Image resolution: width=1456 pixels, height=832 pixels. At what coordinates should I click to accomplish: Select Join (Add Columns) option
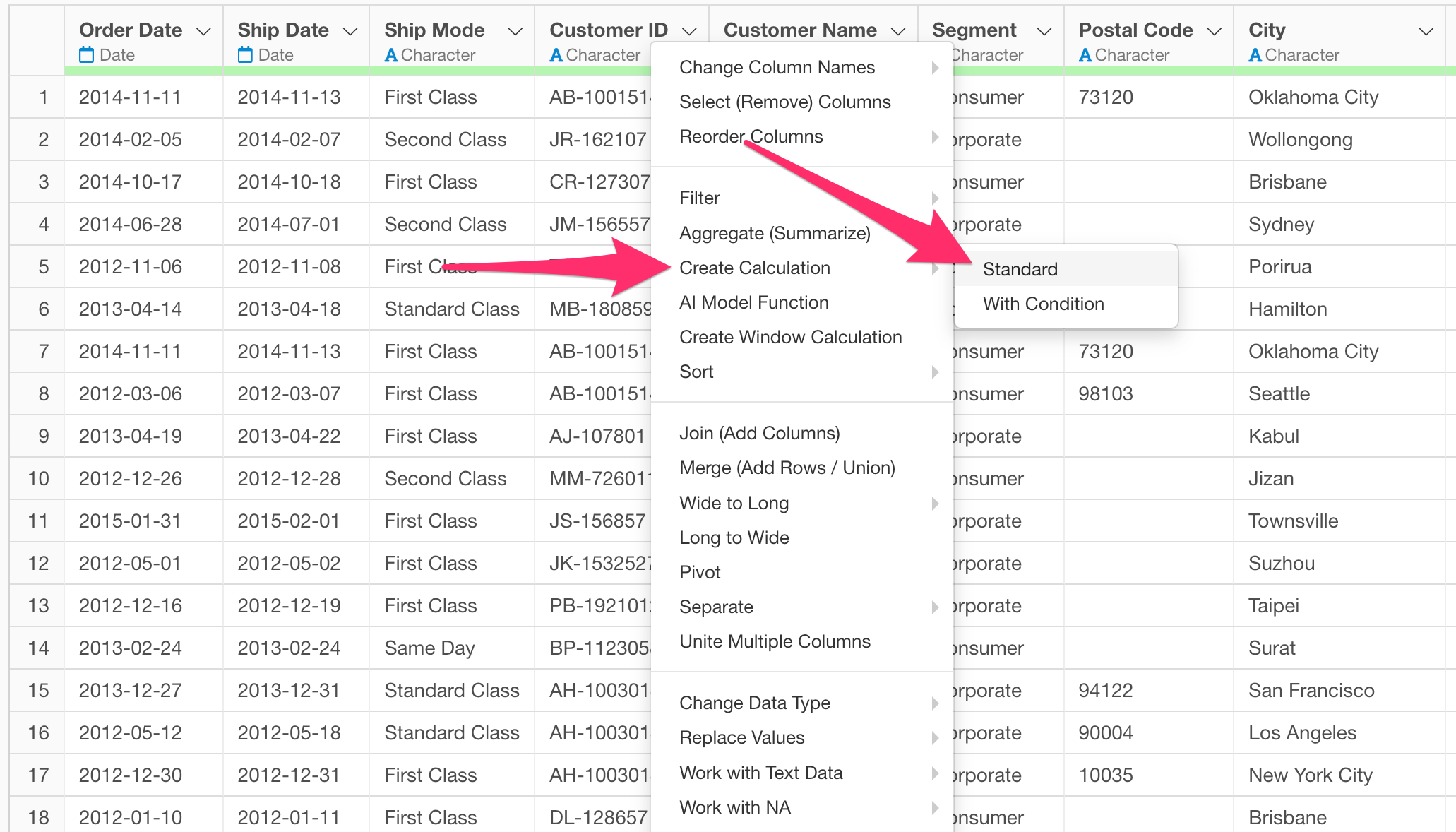[x=759, y=433]
